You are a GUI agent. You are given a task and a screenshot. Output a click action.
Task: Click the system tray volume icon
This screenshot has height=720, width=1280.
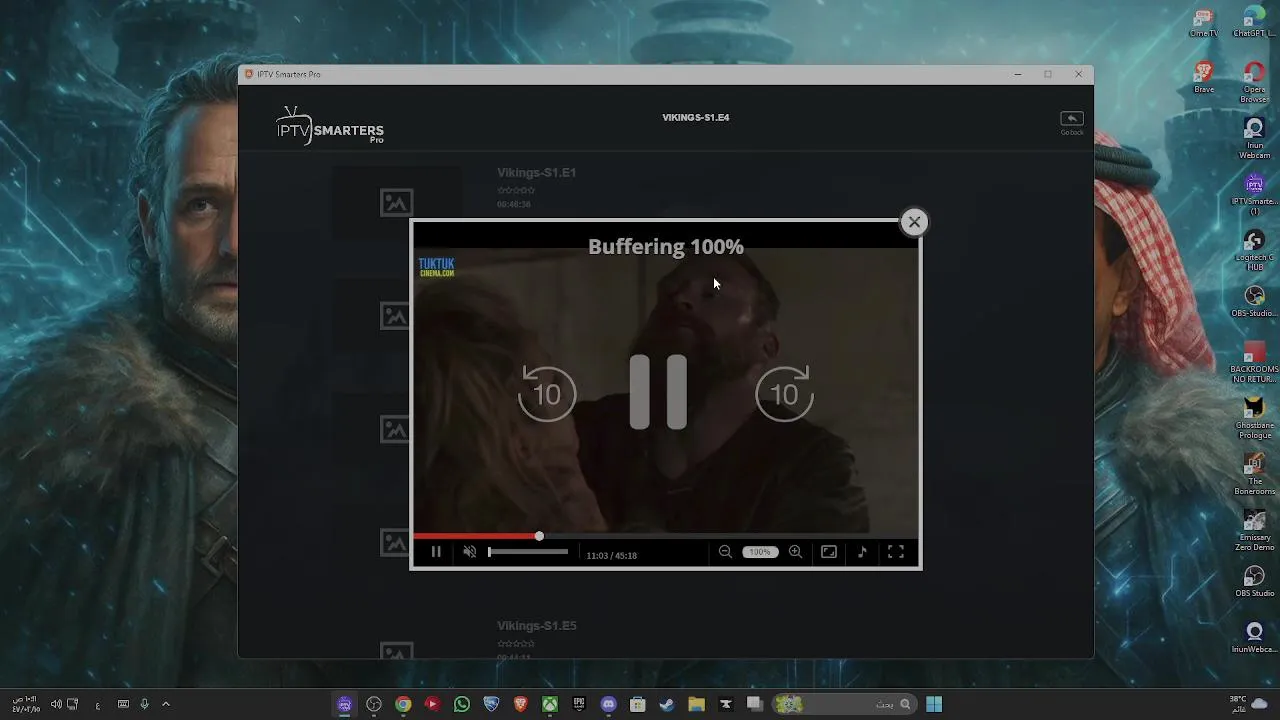[x=56, y=704]
